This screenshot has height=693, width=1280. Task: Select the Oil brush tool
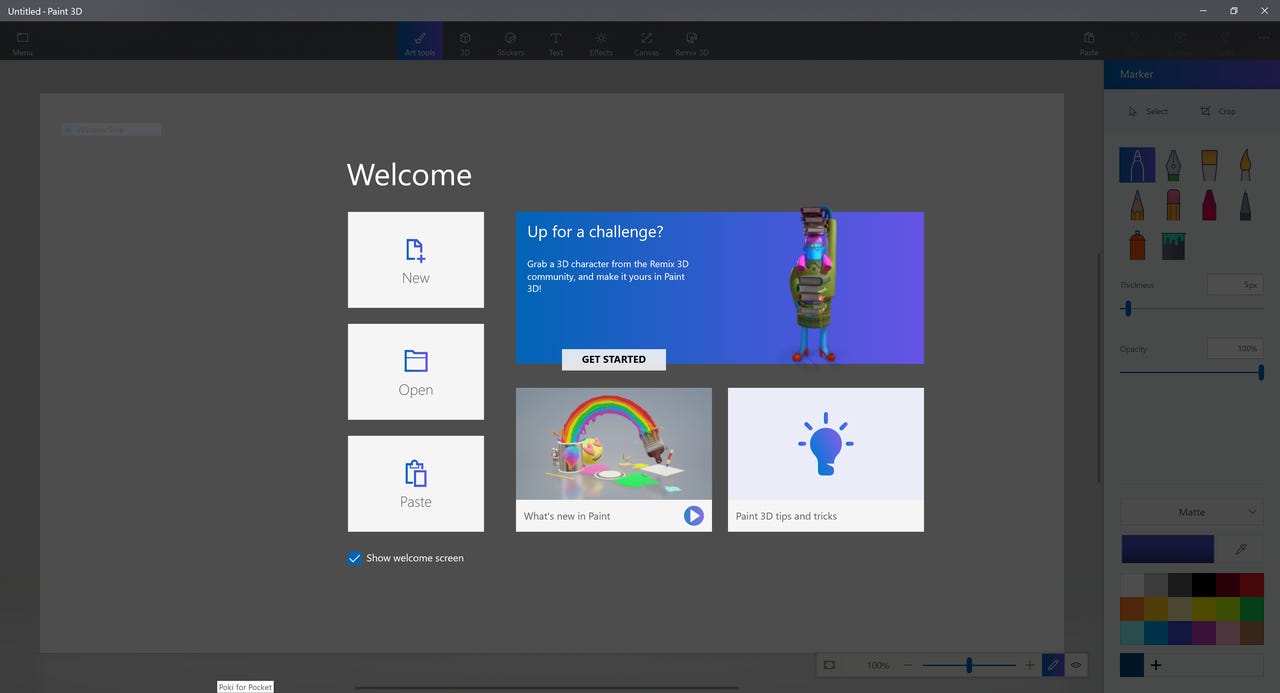pos(1209,164)
